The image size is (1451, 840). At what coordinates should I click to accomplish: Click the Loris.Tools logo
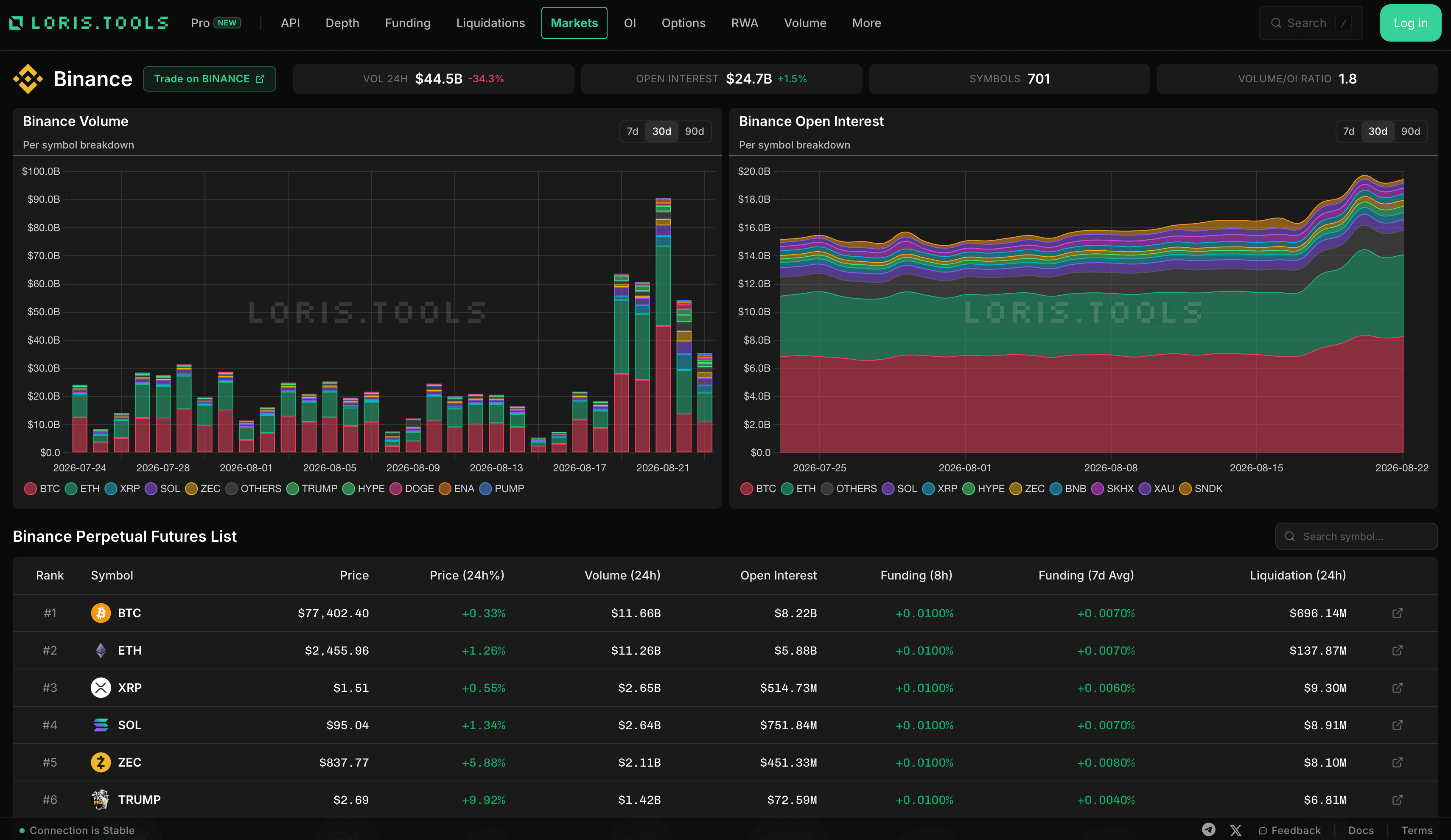(89, 23)
